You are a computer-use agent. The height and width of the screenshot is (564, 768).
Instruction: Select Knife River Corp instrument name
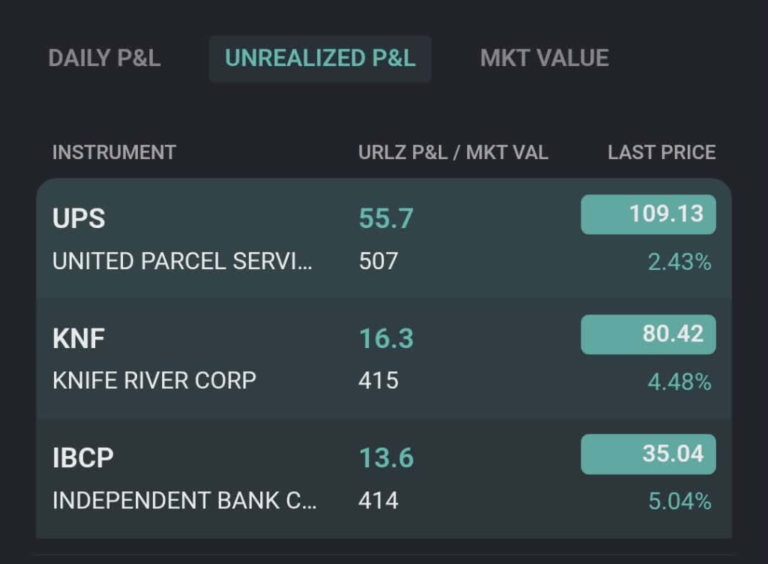(154, 381)
